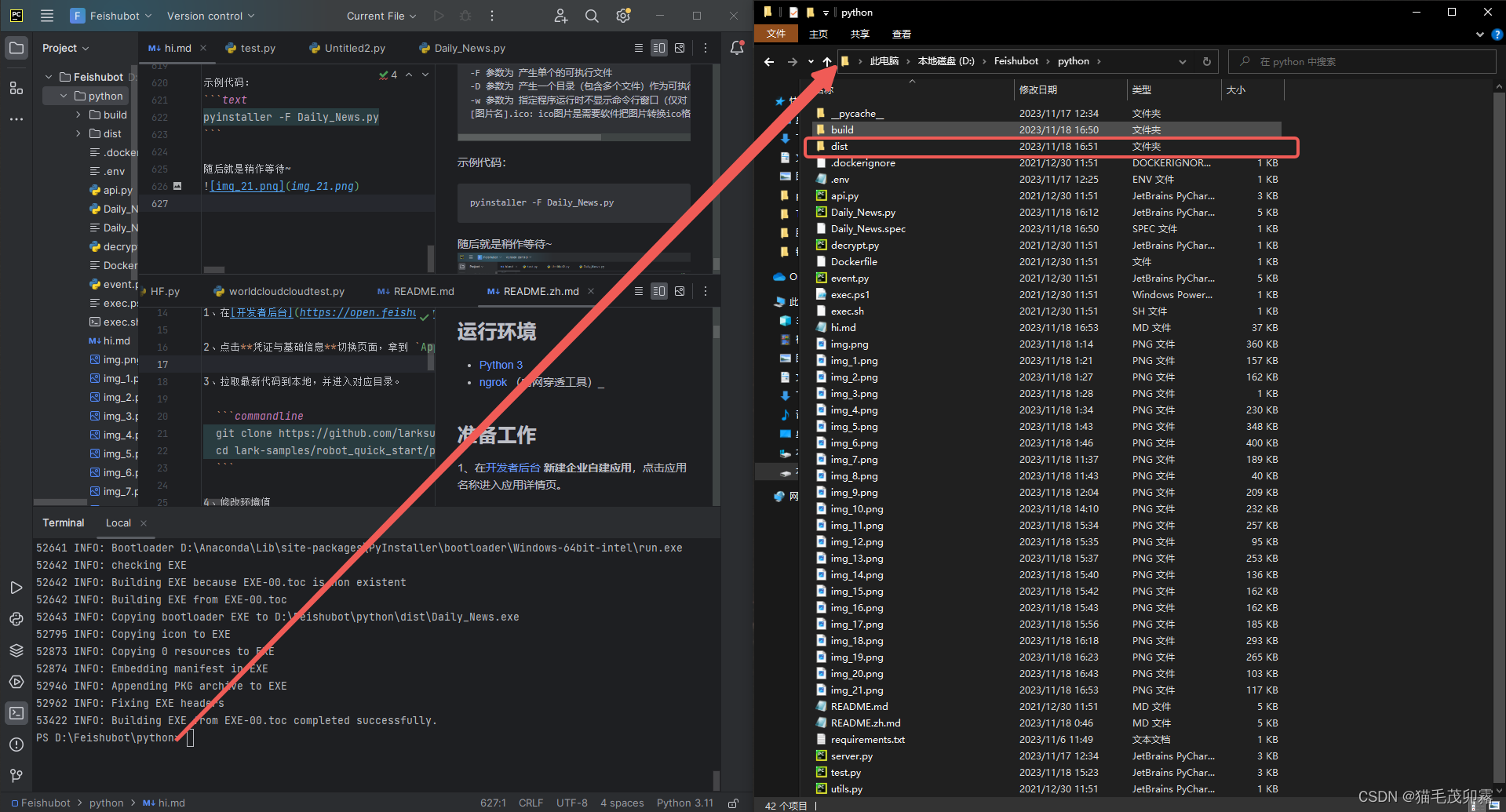The image size is (1506, 812).
Task: Close the hi.md editor tab
Action: [203, 48]
